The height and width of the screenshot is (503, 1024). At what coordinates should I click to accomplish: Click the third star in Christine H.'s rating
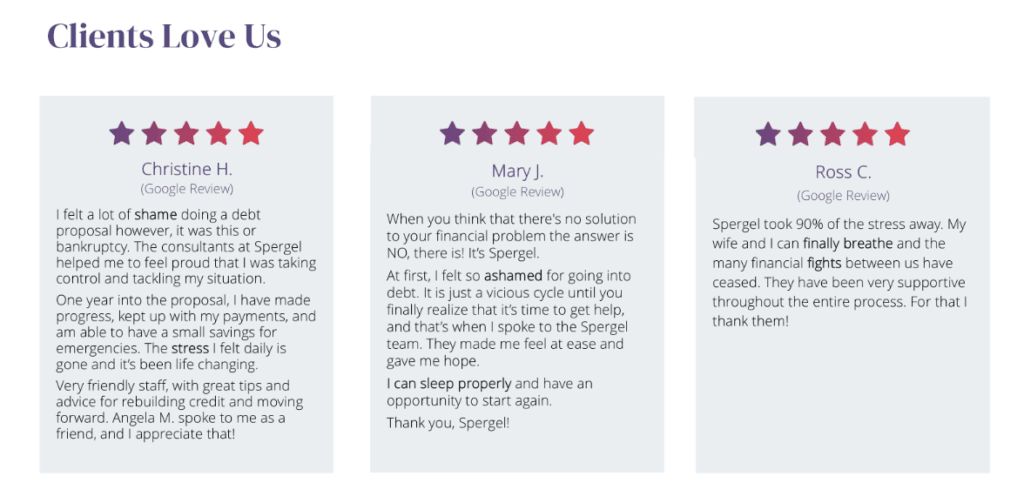(186, 133)
